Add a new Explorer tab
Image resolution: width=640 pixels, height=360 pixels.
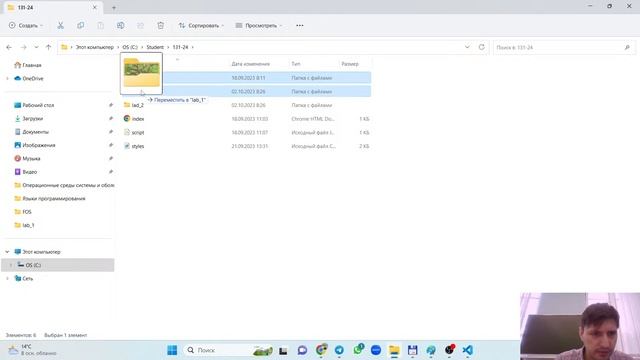114,7
